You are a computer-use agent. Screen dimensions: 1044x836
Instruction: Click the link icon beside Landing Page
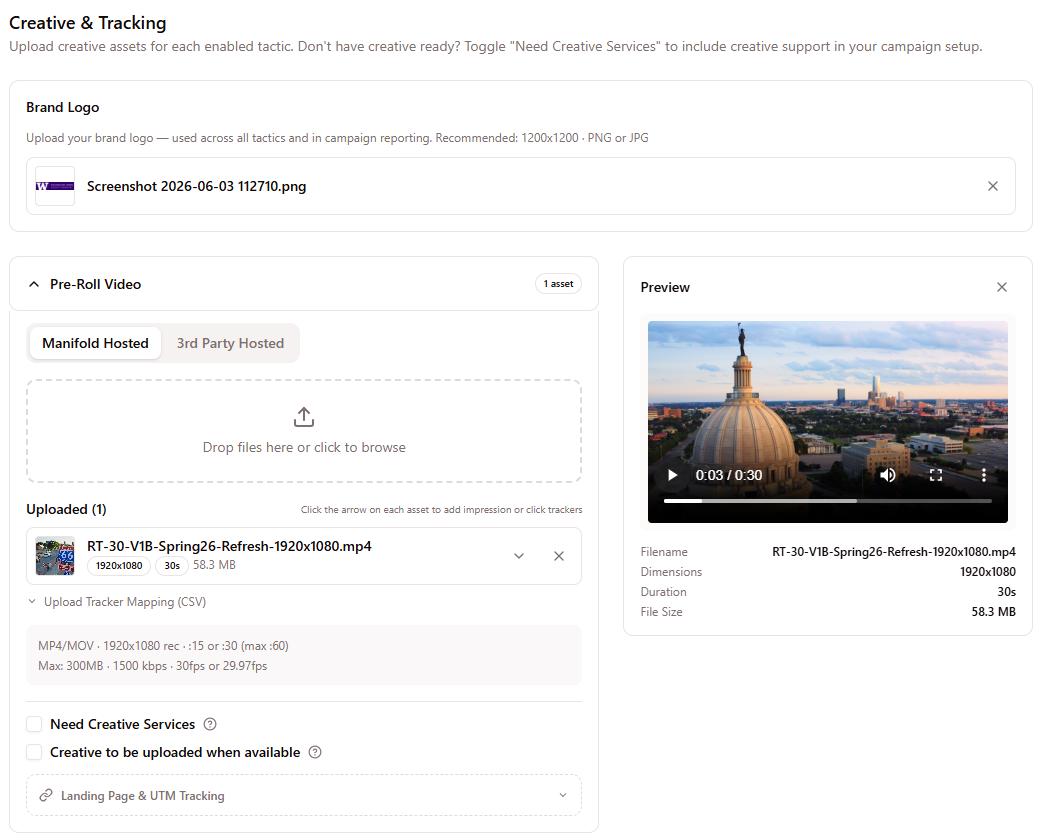[x=46, y=795]
